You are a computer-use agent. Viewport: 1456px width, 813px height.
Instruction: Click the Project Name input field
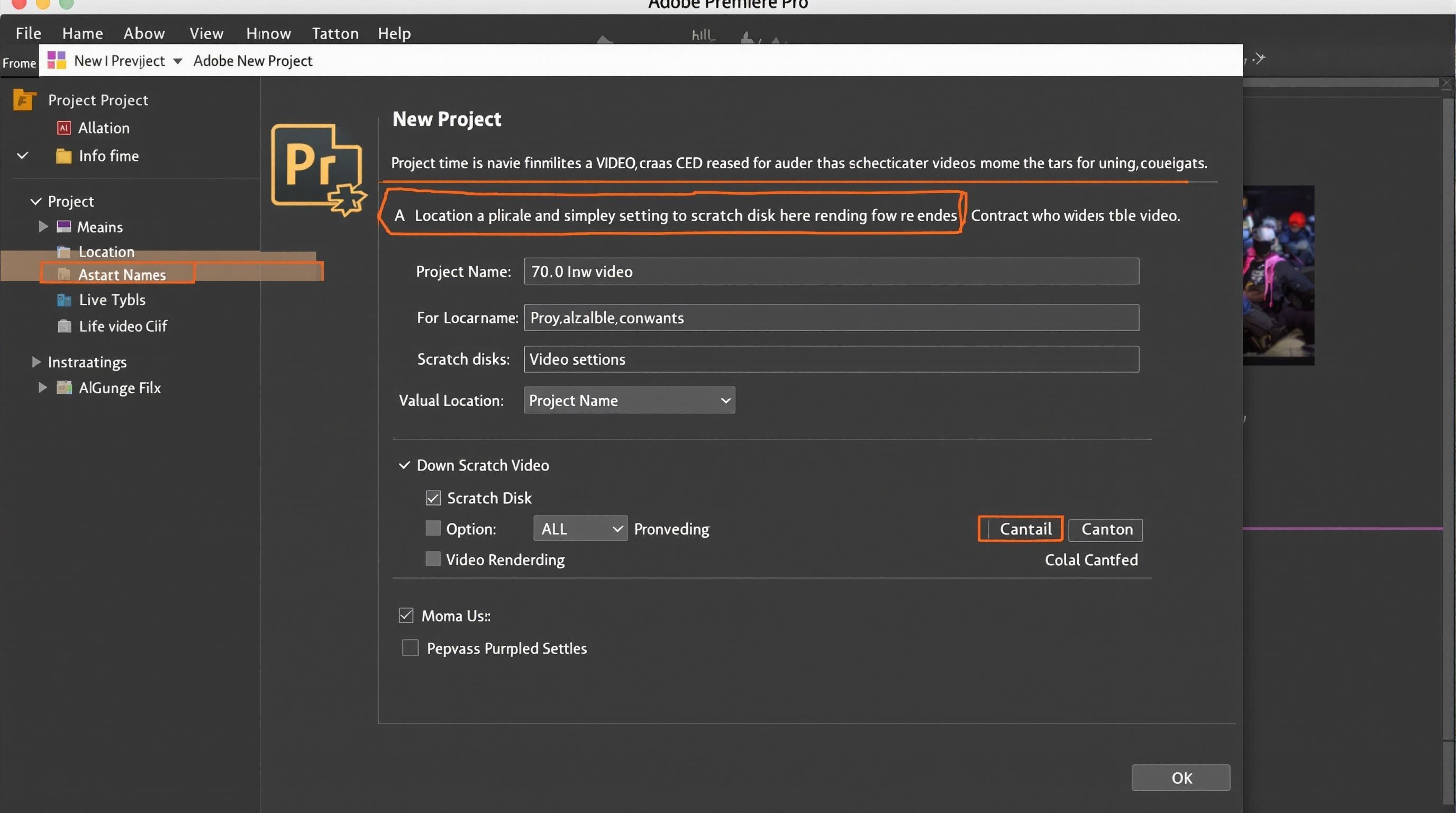click(x=832, y=272)
